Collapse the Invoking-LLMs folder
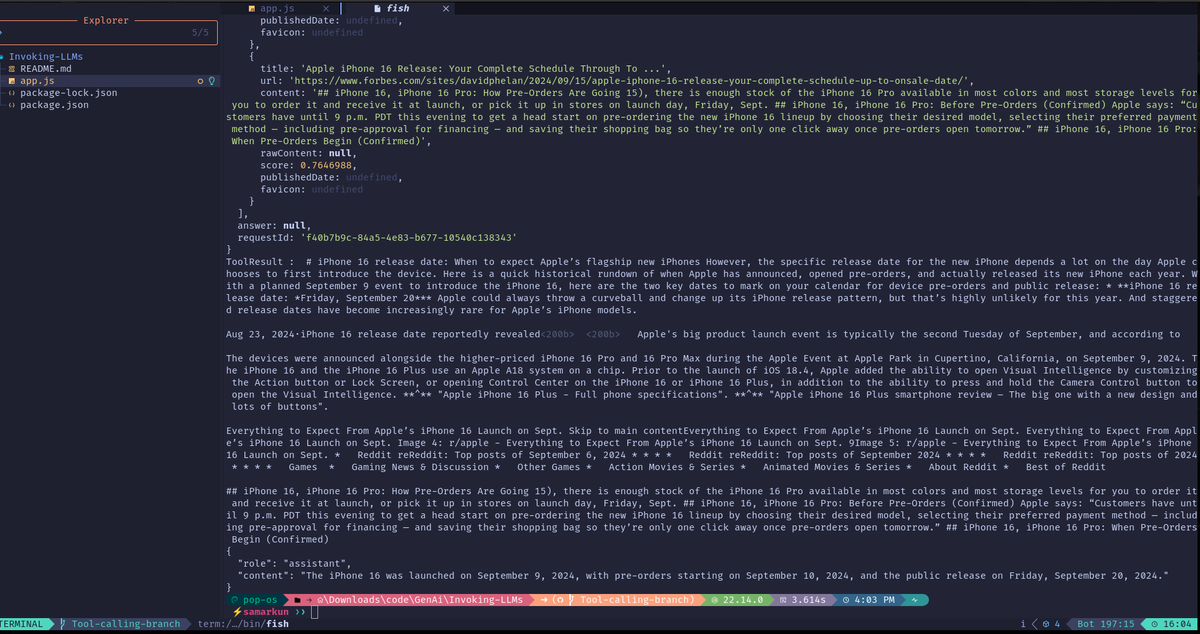Viewport: 1200px width, 634px height. coord(47,57)
